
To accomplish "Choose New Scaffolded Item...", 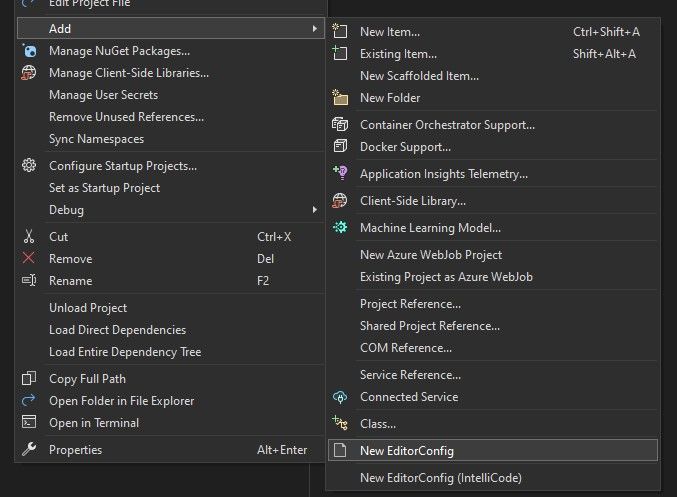I will point(419,76).
